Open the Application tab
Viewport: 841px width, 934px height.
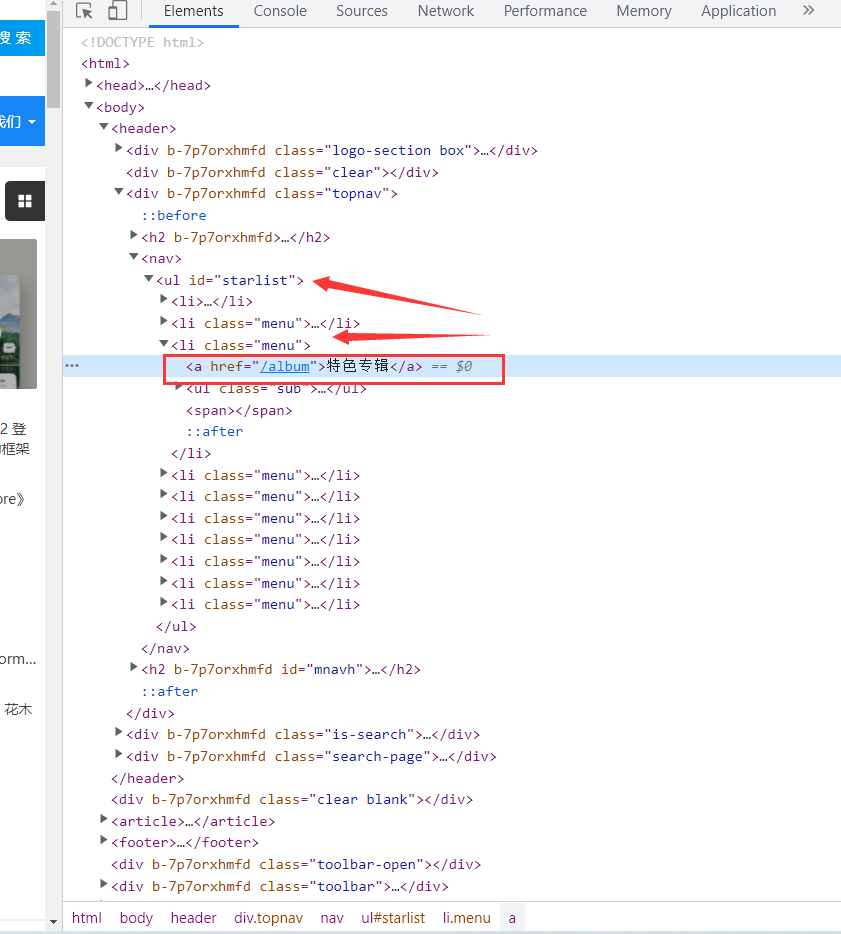coord(739,11)
